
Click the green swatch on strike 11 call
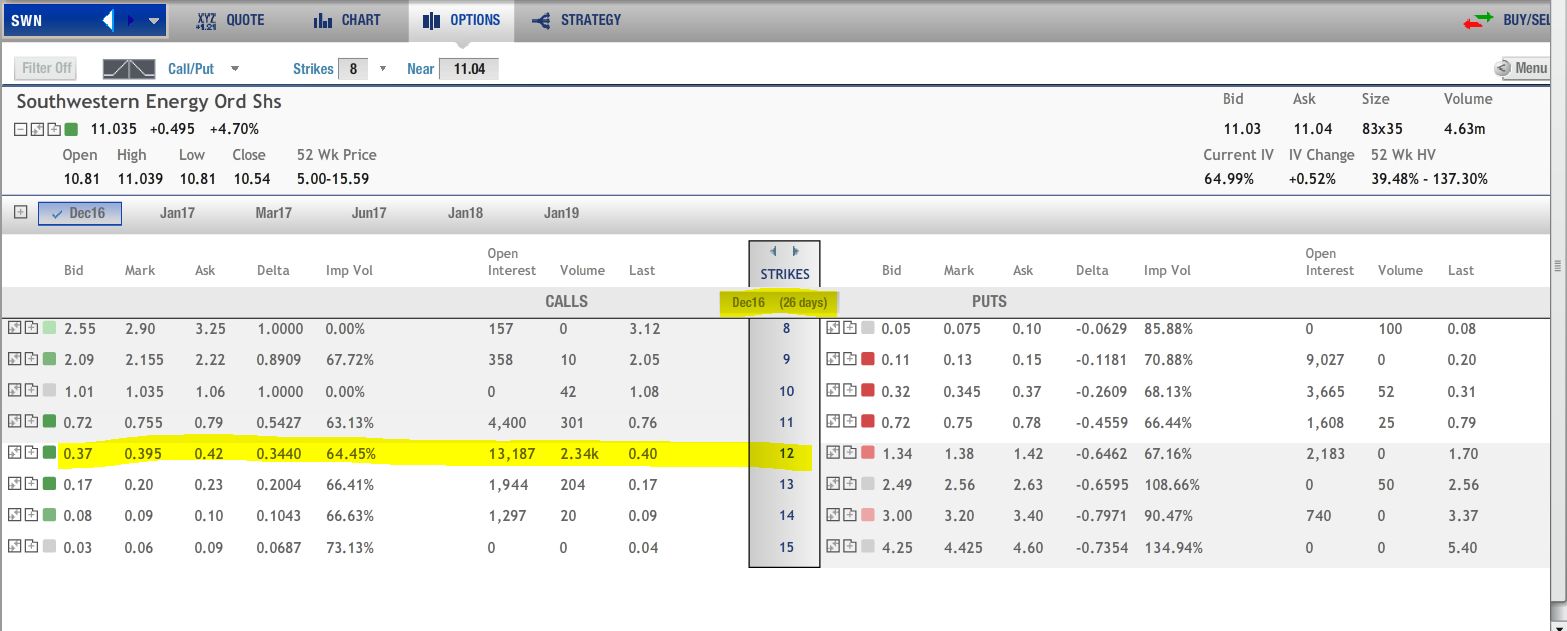(x=50, y=422)
